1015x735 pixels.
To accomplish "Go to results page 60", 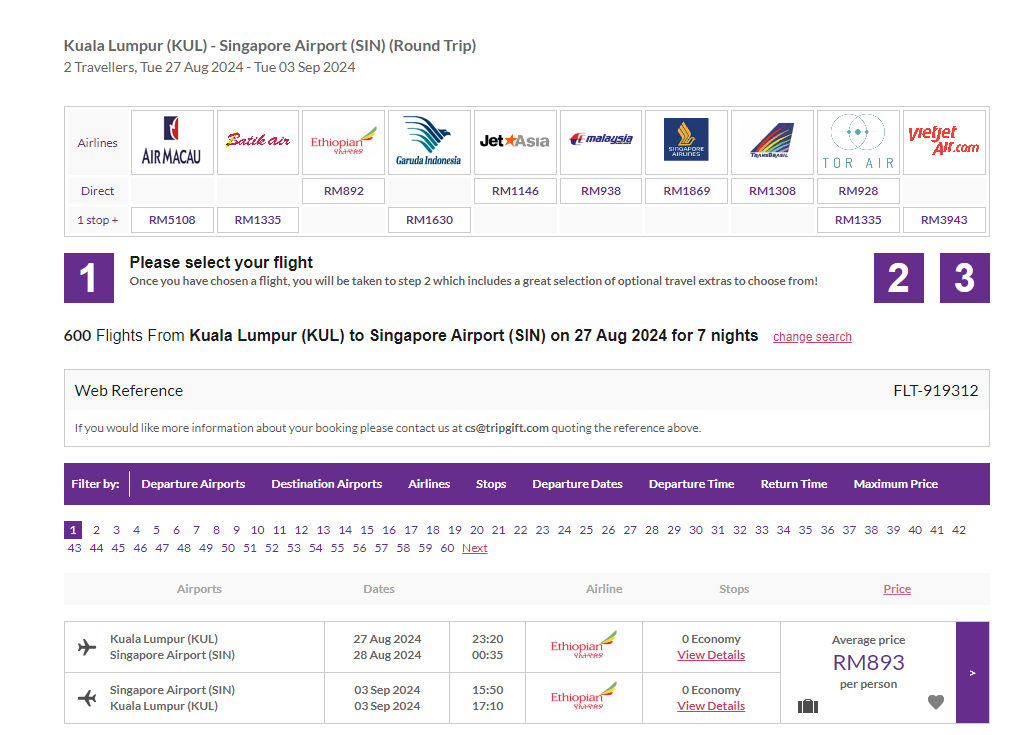I will coord(447,548).
